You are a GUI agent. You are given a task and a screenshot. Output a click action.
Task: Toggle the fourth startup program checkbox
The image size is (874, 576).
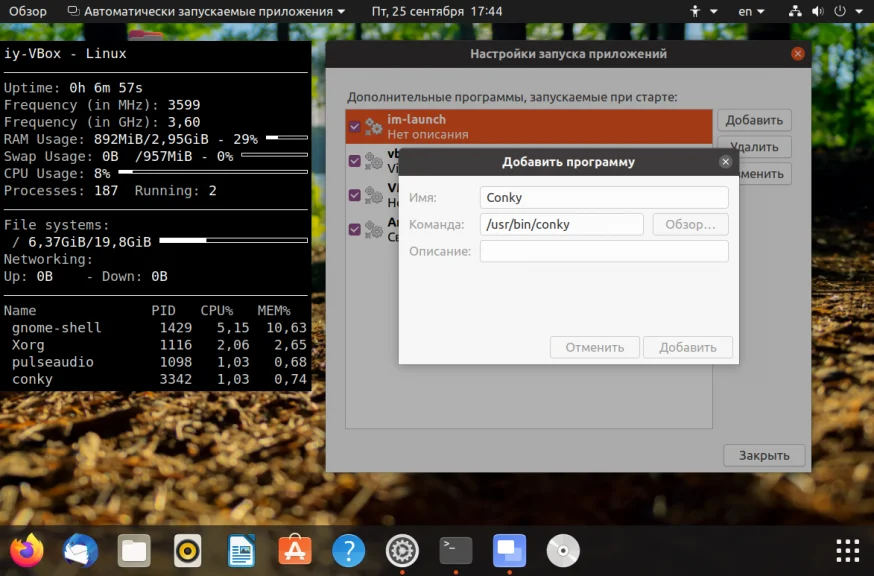point(355,229)
